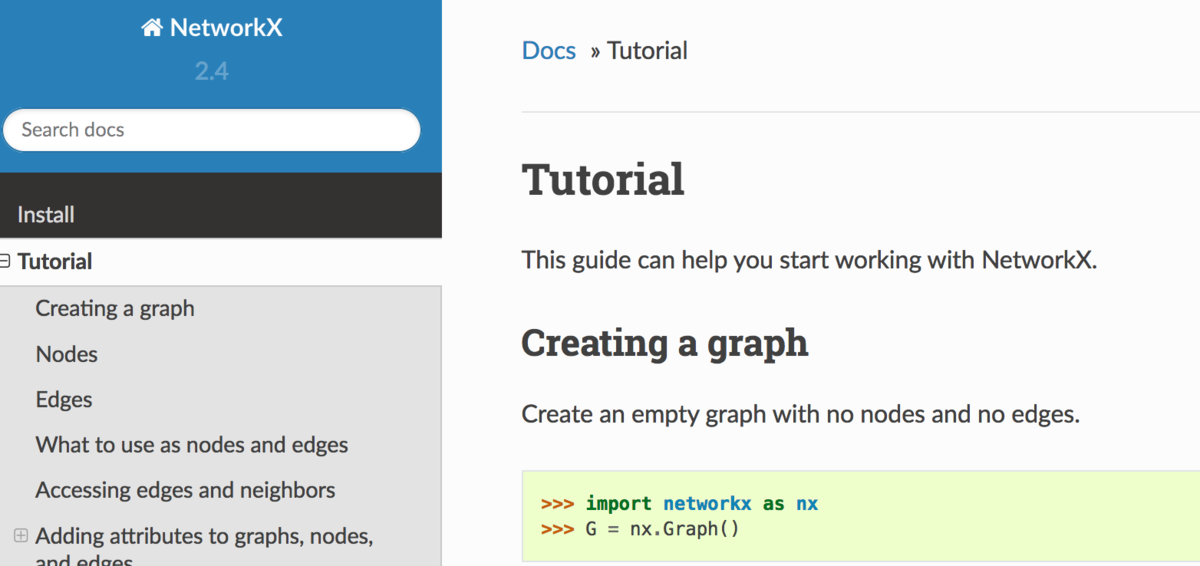Viewport: 1200px width, 566px height.
Task: Follow the Docs breadcrumb link
Action: 549,51
